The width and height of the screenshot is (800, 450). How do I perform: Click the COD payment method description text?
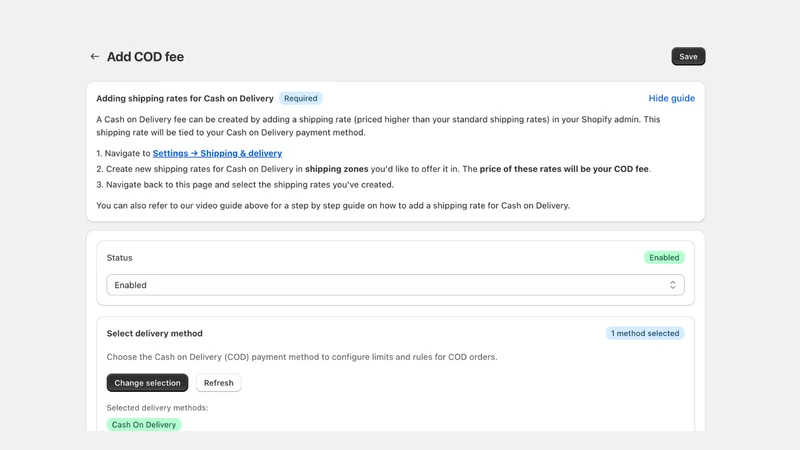[302, 357]
